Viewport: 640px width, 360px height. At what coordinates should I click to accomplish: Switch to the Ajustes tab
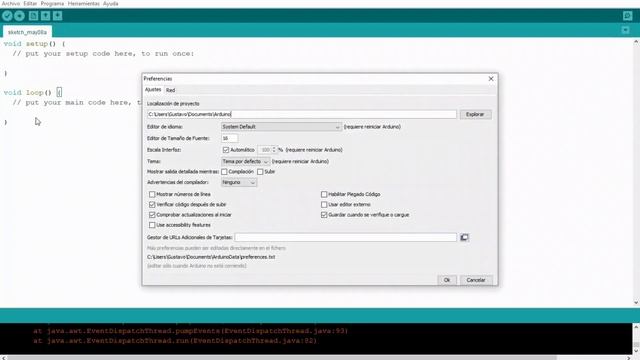point(153,89)
